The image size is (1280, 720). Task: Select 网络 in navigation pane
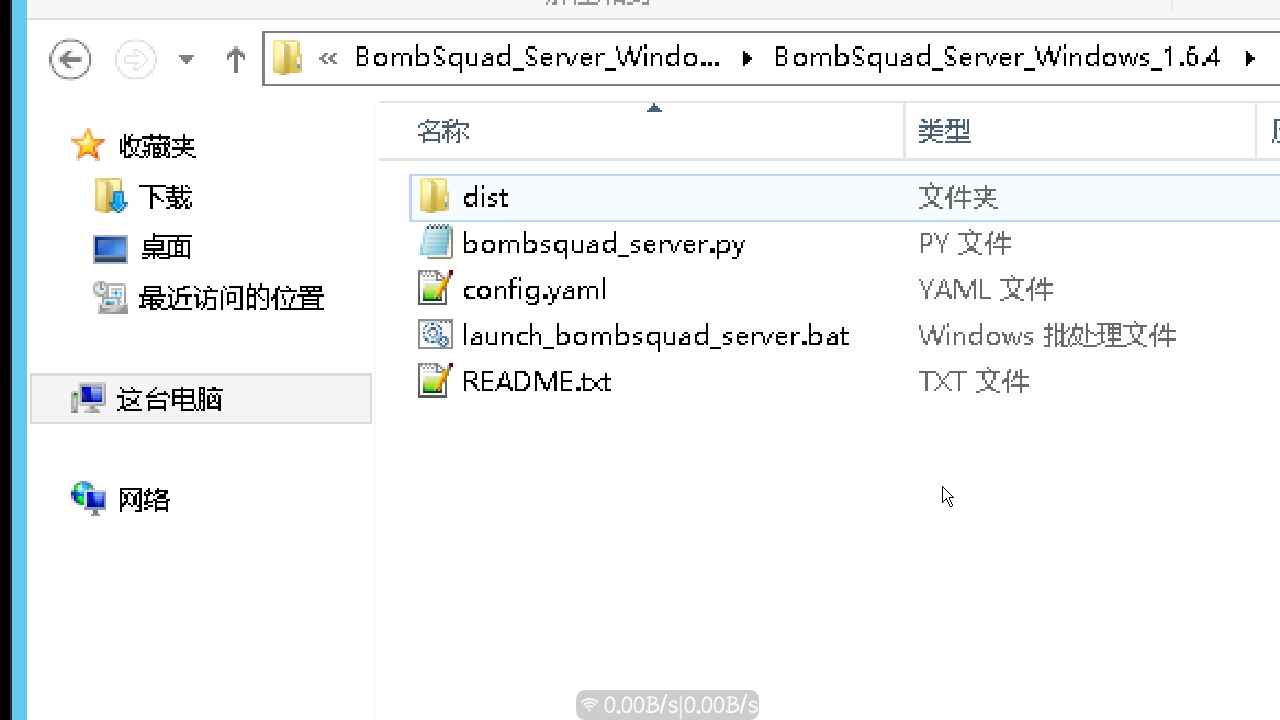point(144,499)
